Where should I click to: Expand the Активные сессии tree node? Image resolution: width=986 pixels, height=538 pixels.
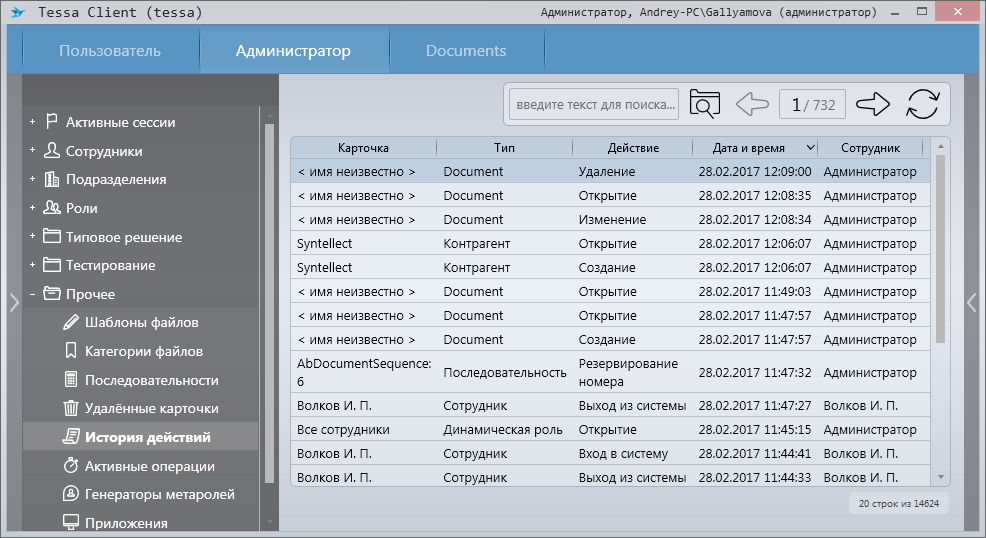pyautogui.click(x=32, y=122)
